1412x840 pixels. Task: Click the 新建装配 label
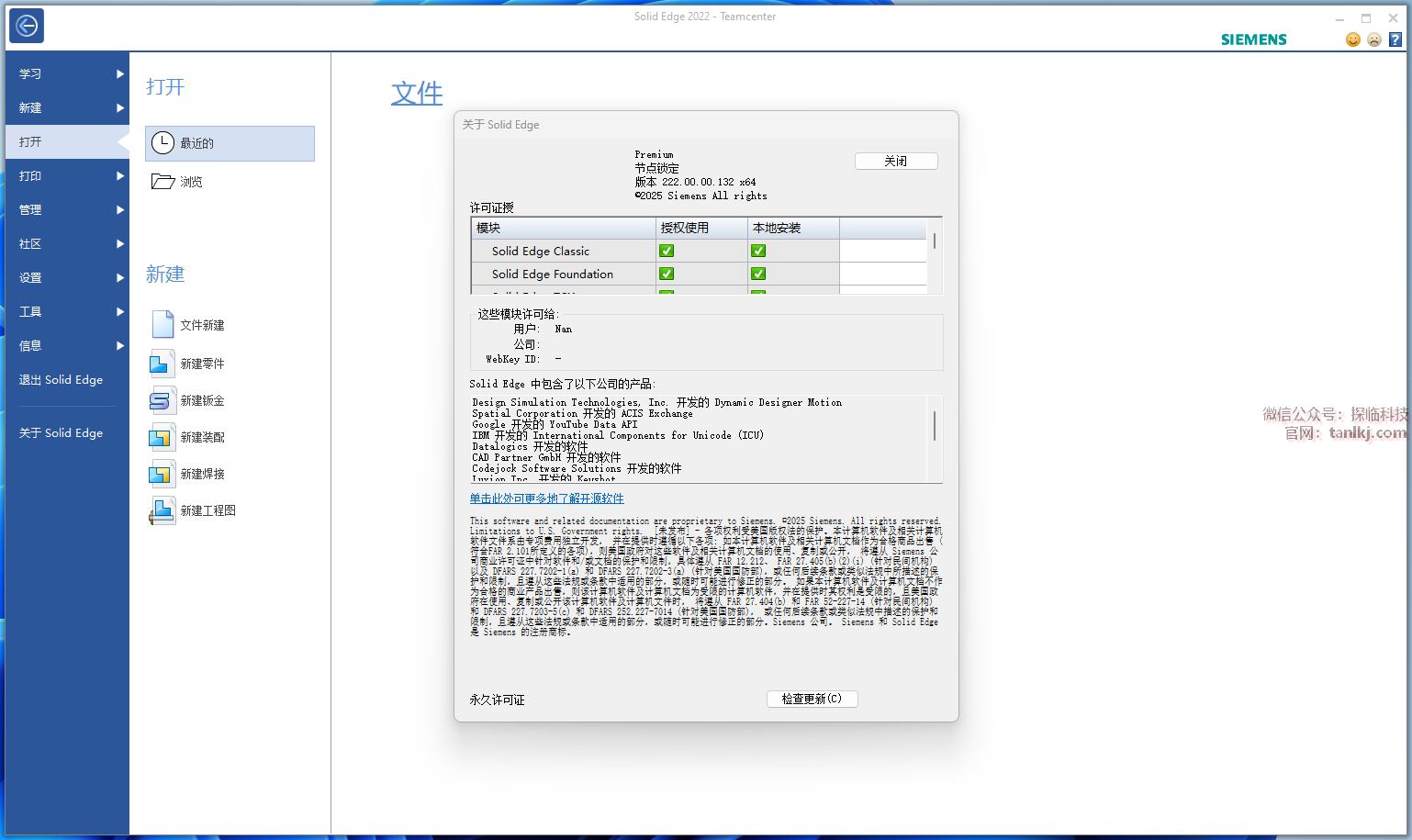coord(202,437)
